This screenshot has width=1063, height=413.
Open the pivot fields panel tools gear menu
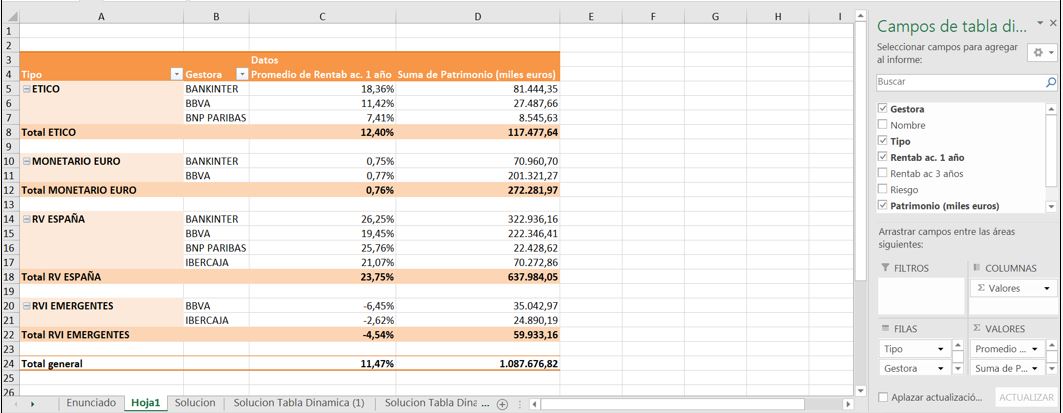pyautogui.click(x=1042, y=52)
